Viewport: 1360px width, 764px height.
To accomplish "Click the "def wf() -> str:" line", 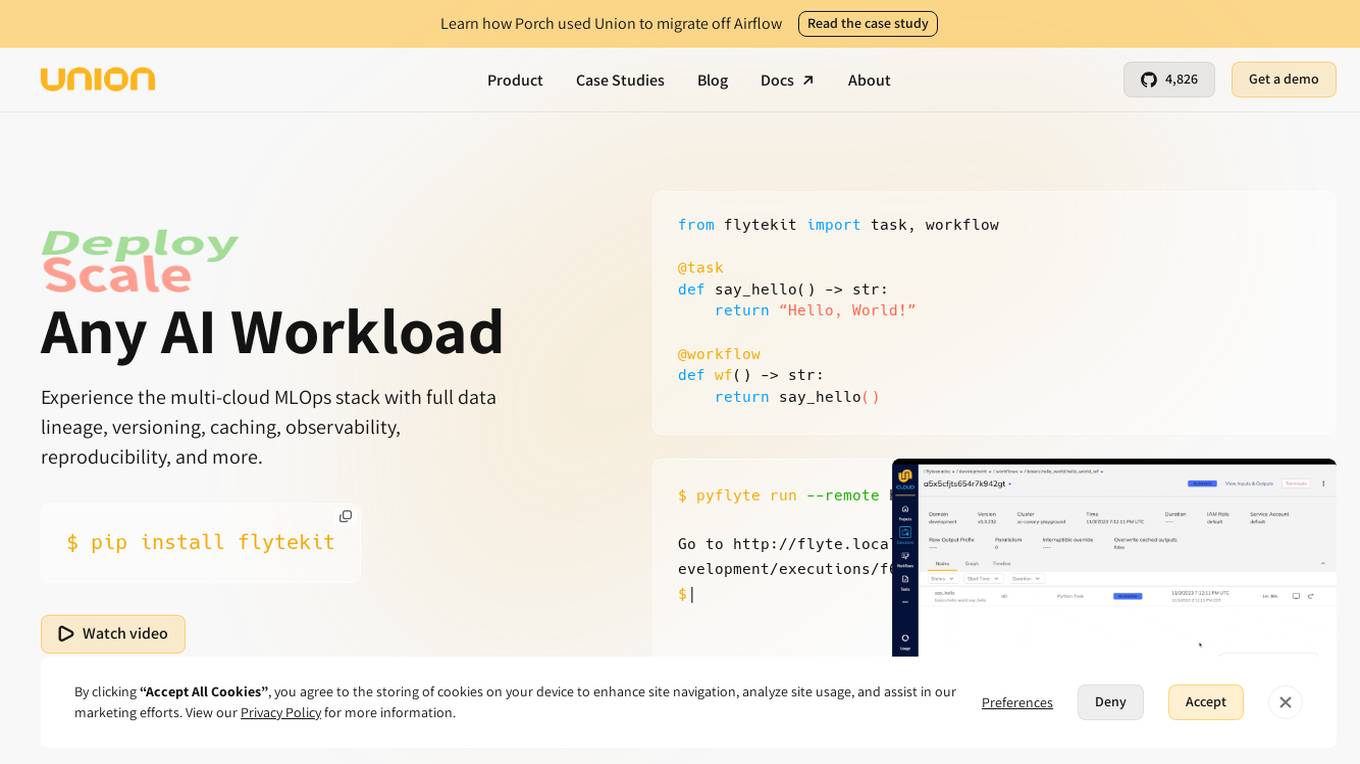I will click(x=751, y=375).
